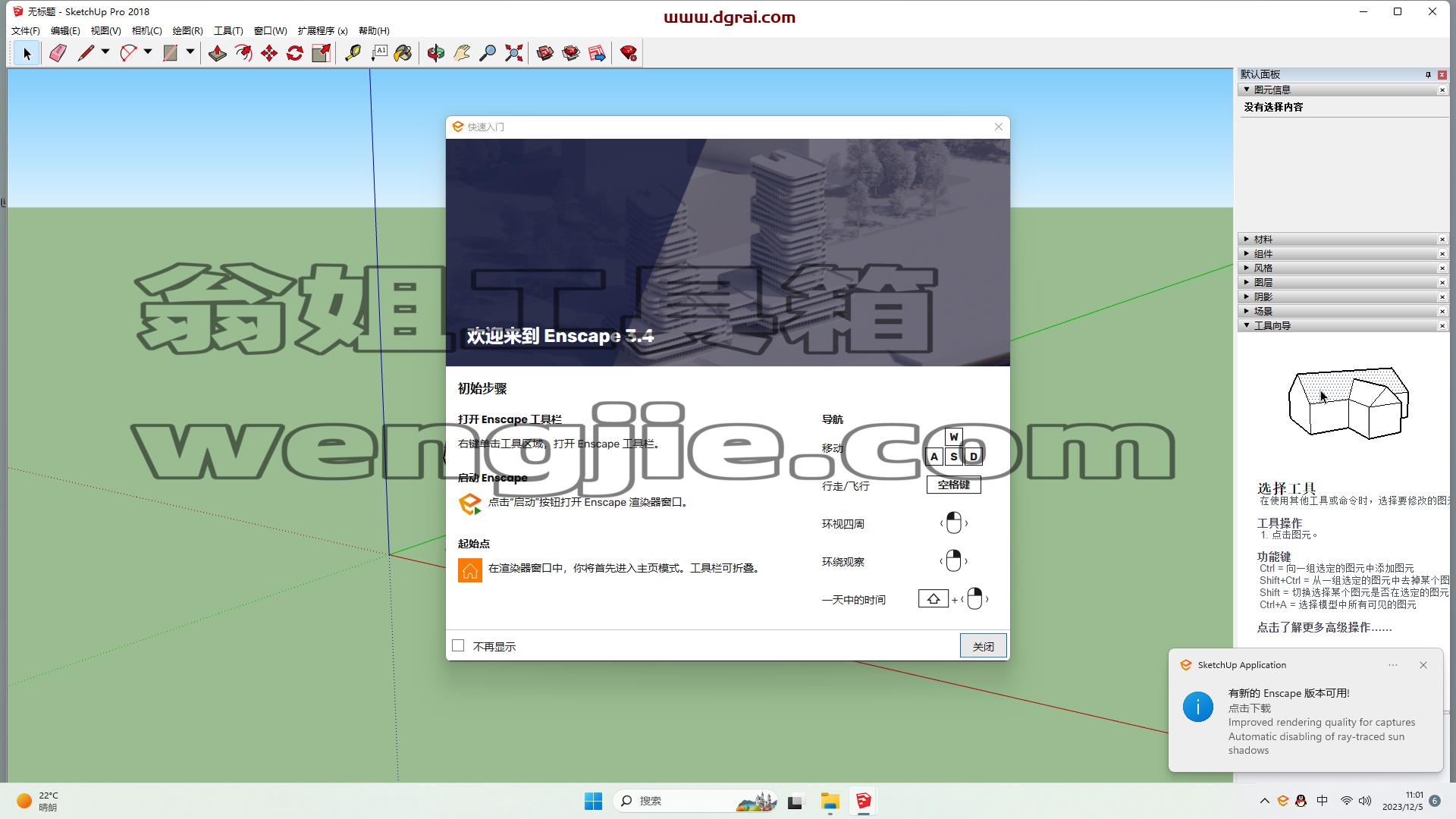Expand the 场景 panel
The height and width of the screenshot is (819, 1456).
coord(1247,311)
